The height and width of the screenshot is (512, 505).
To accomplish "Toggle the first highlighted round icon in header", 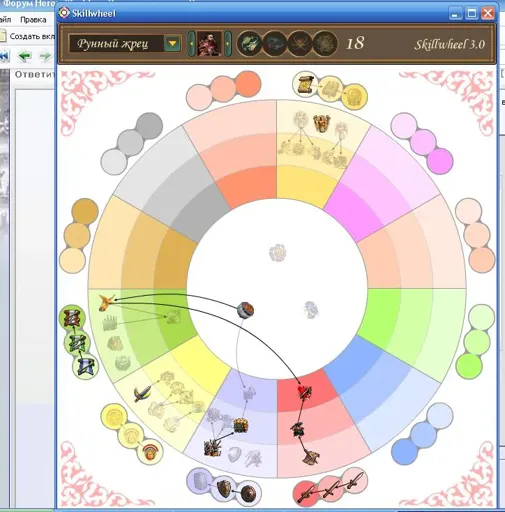I will click(249, 43).
